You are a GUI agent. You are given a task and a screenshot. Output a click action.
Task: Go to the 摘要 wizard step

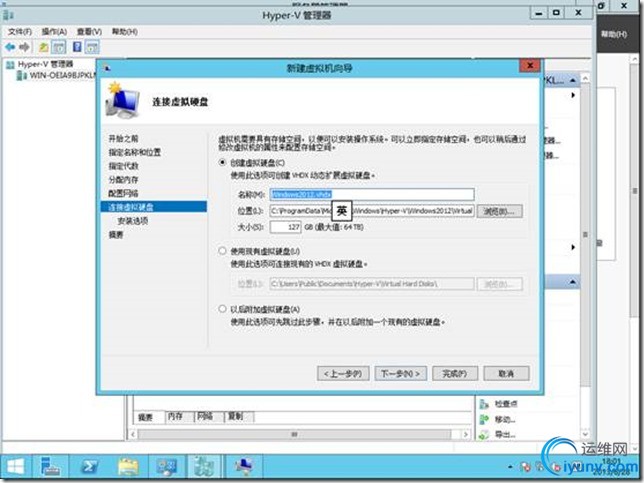tap(116, 235)
